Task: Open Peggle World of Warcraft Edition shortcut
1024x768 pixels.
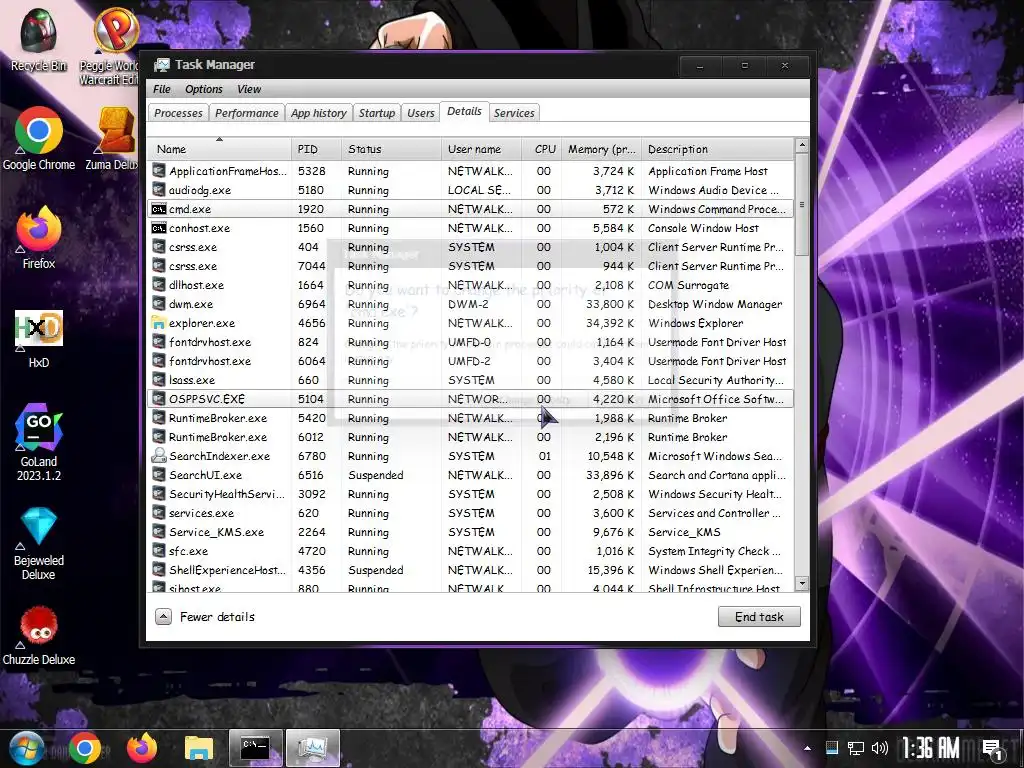Action: [x=111, y=46]
